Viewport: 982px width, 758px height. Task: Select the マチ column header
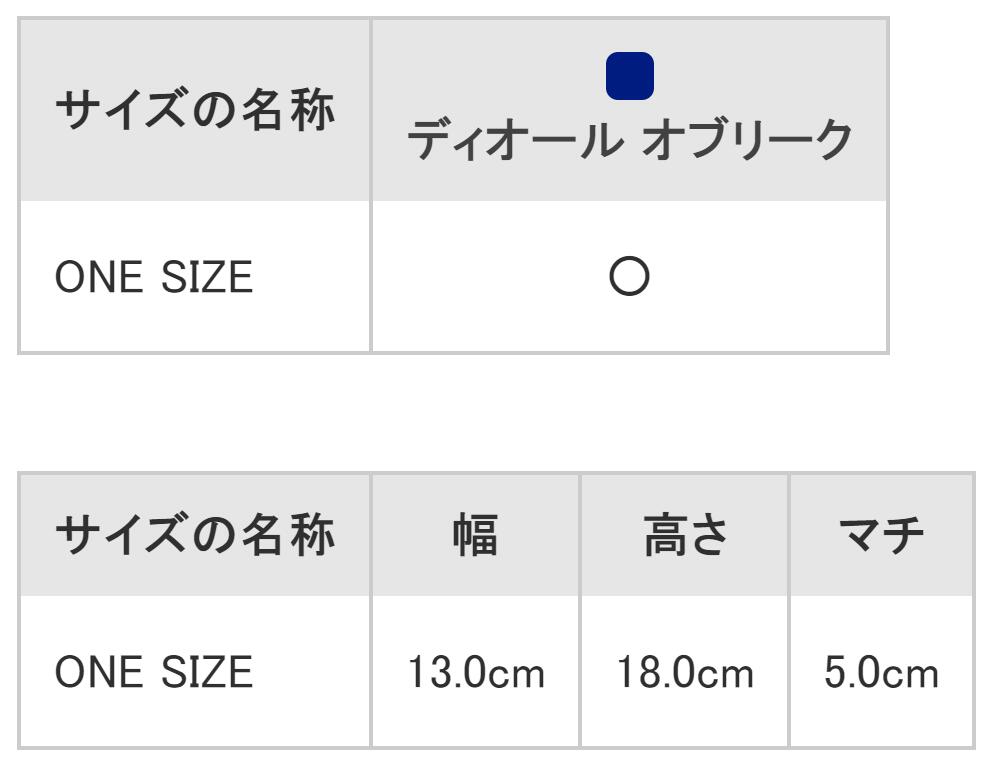(x=881, y=537)
